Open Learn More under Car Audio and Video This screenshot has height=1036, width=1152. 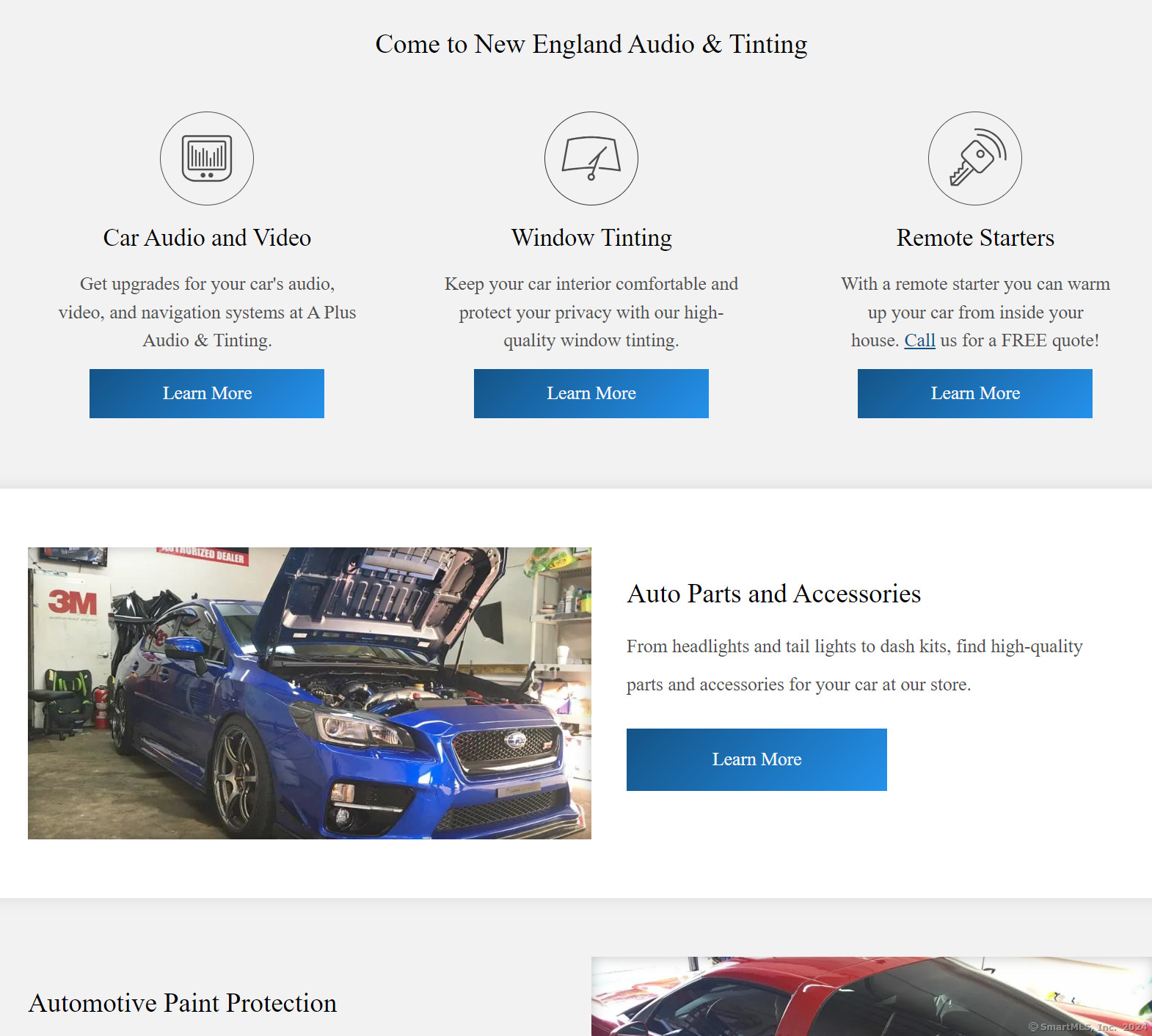click(x=207, y=393)
